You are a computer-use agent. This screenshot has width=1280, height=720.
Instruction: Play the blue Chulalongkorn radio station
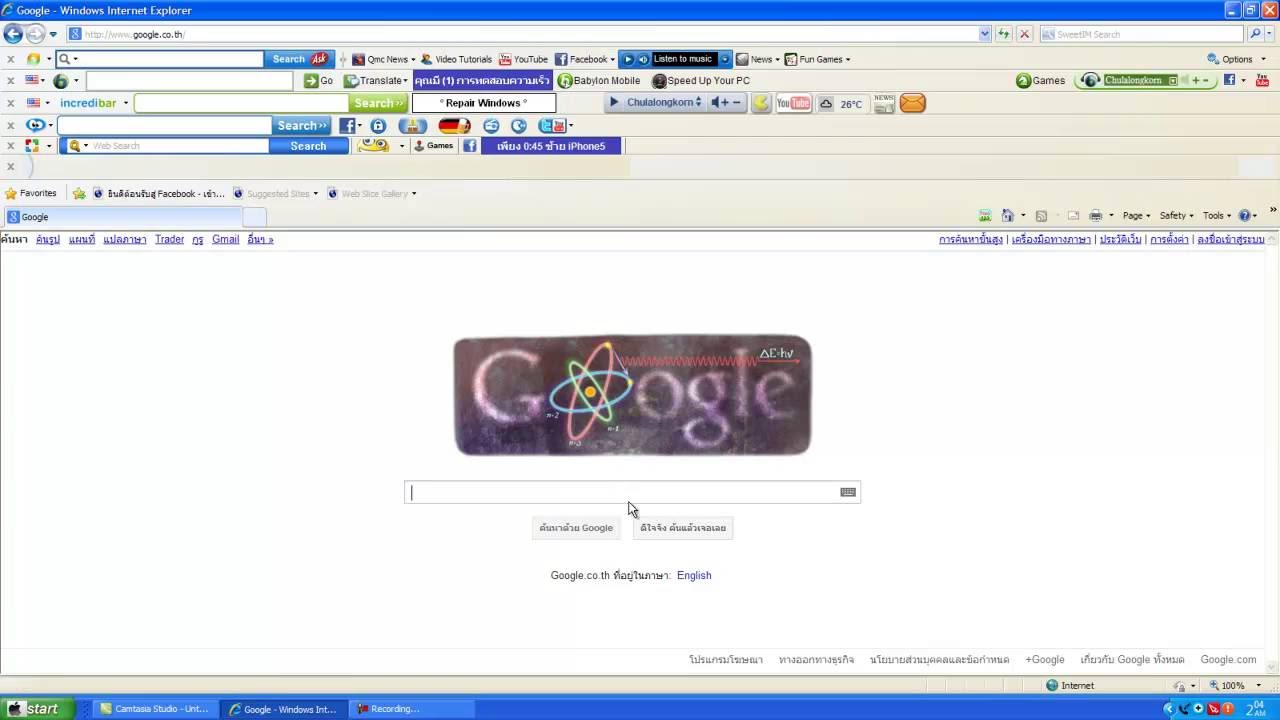click(x=614, y=102)
